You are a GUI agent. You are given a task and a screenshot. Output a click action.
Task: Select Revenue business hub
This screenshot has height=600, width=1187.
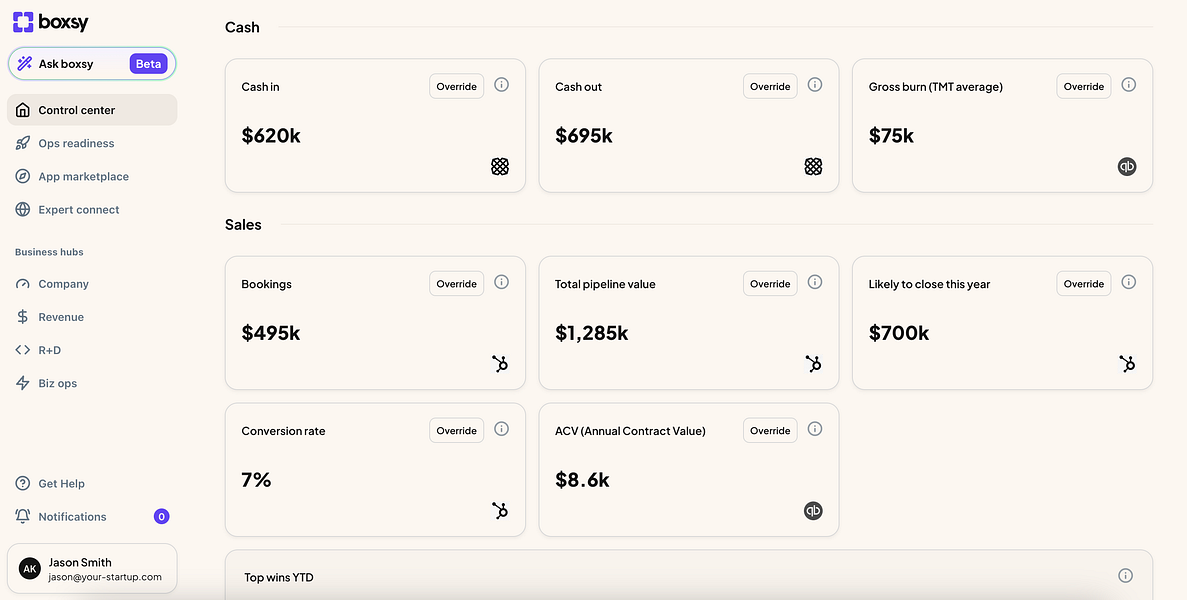click(61, 317)
